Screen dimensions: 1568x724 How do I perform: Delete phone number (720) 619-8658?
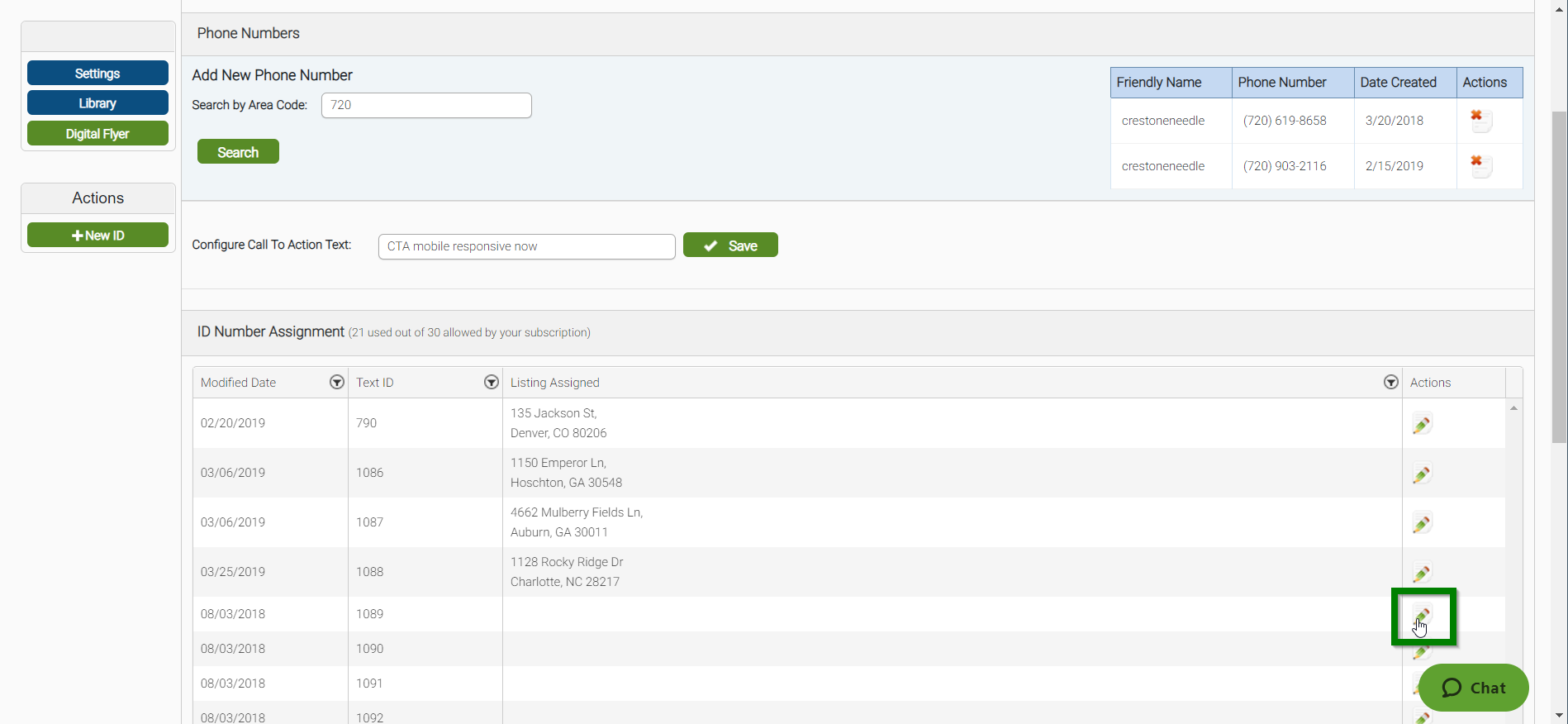click(x=1480, y=121)
